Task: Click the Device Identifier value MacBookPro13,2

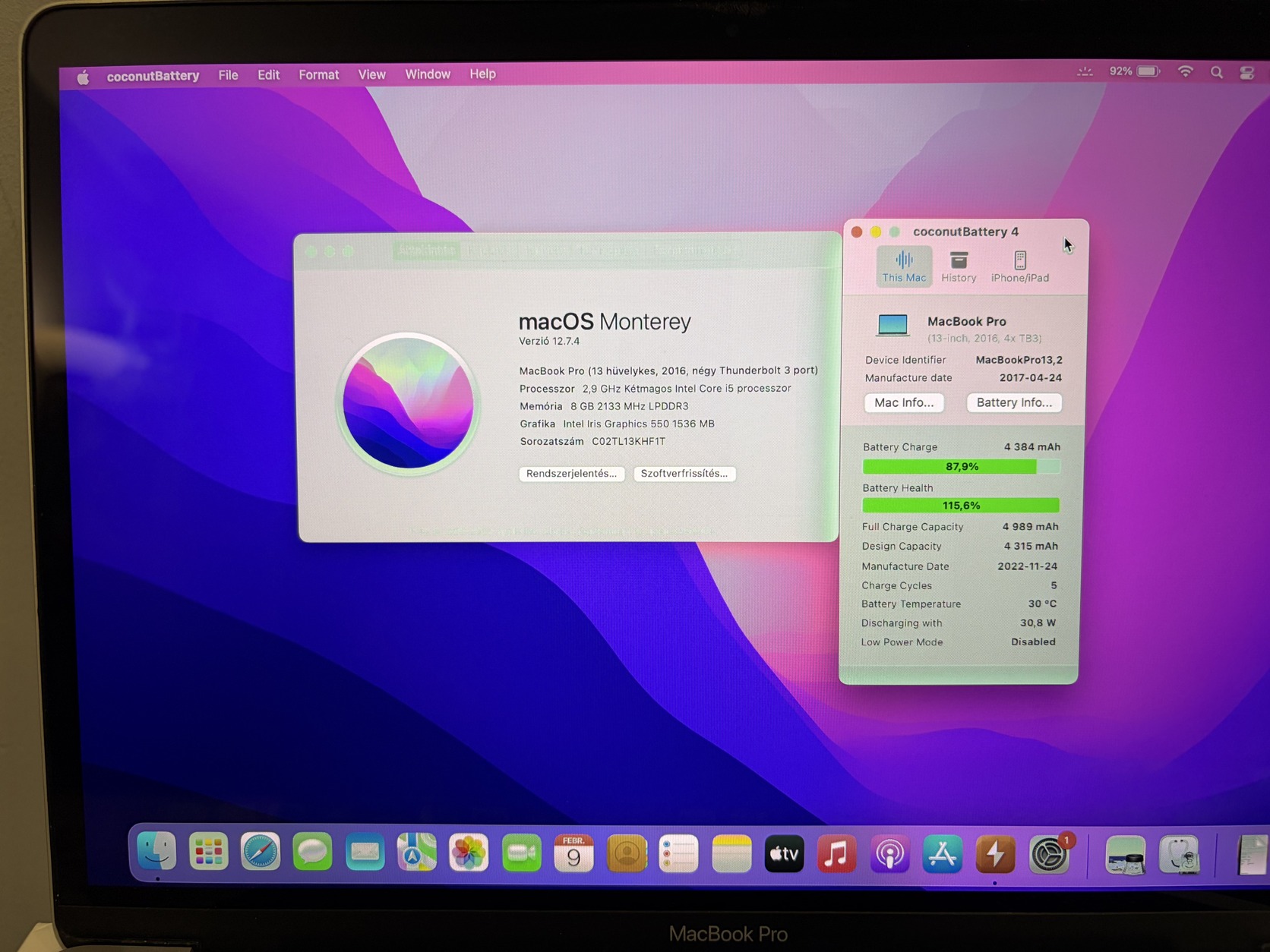Action: coord(1019,360)
